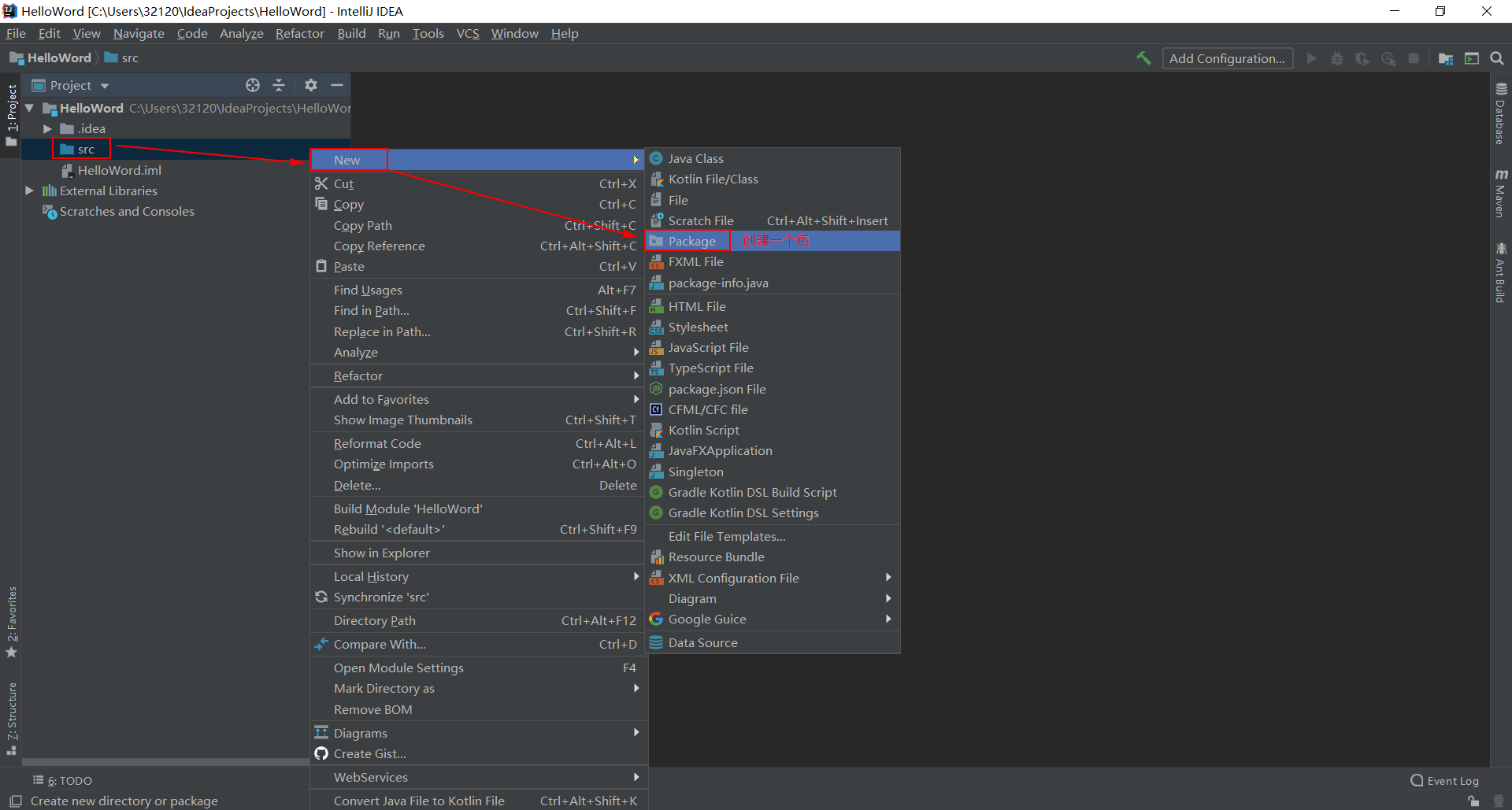1512x810 pixels.
Task: Click the Collapse All icon in Project panel
Action: [x=279, y=85]
